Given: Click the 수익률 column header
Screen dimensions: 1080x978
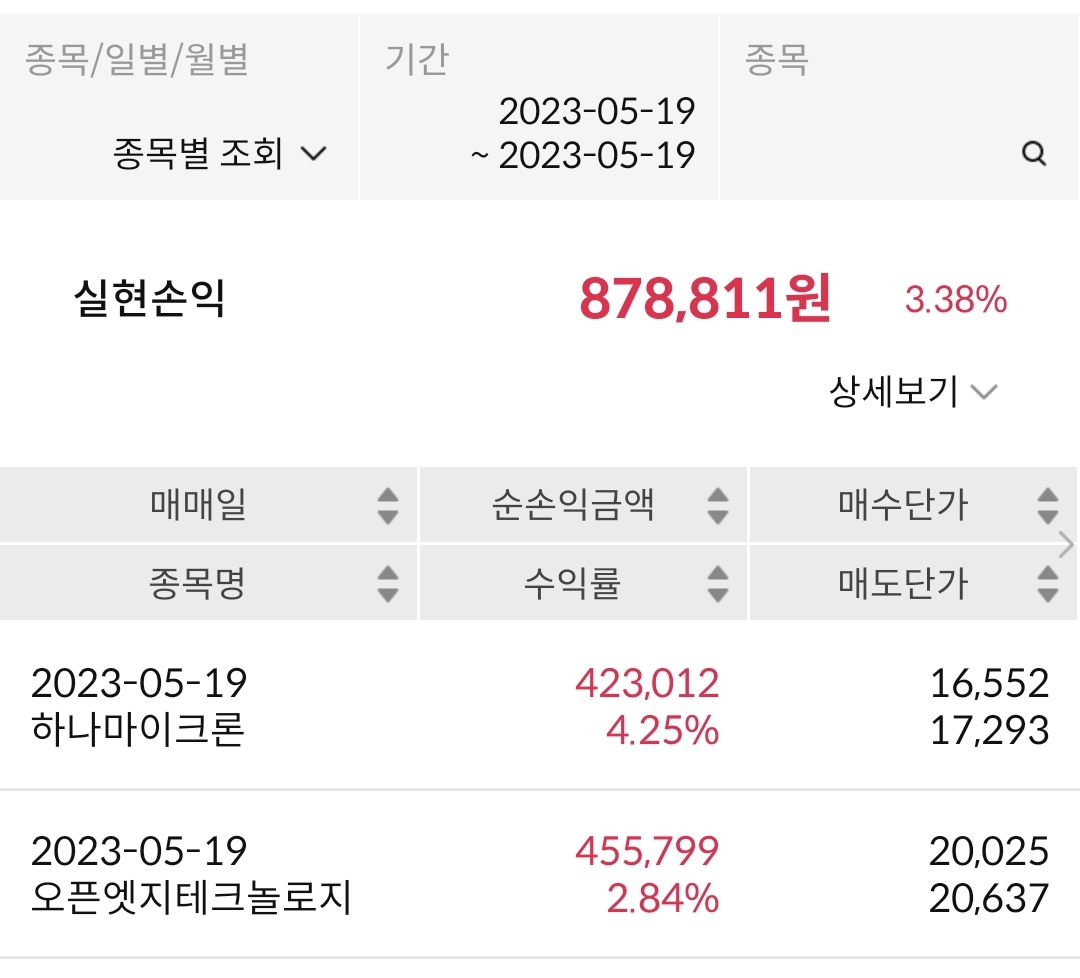Looking at the screenshot, I should click(572, 583).
